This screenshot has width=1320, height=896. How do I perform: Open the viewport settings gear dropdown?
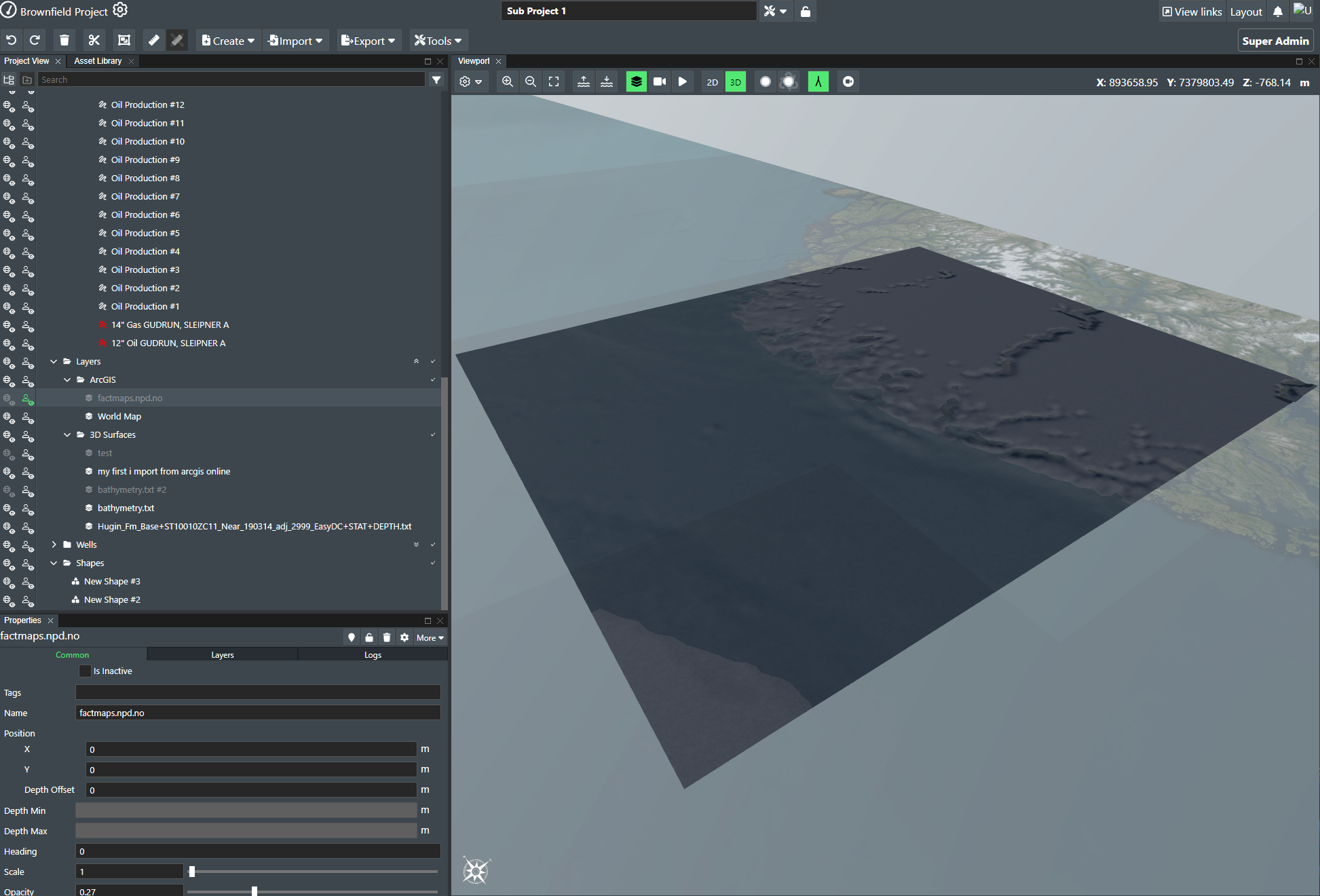470,81
